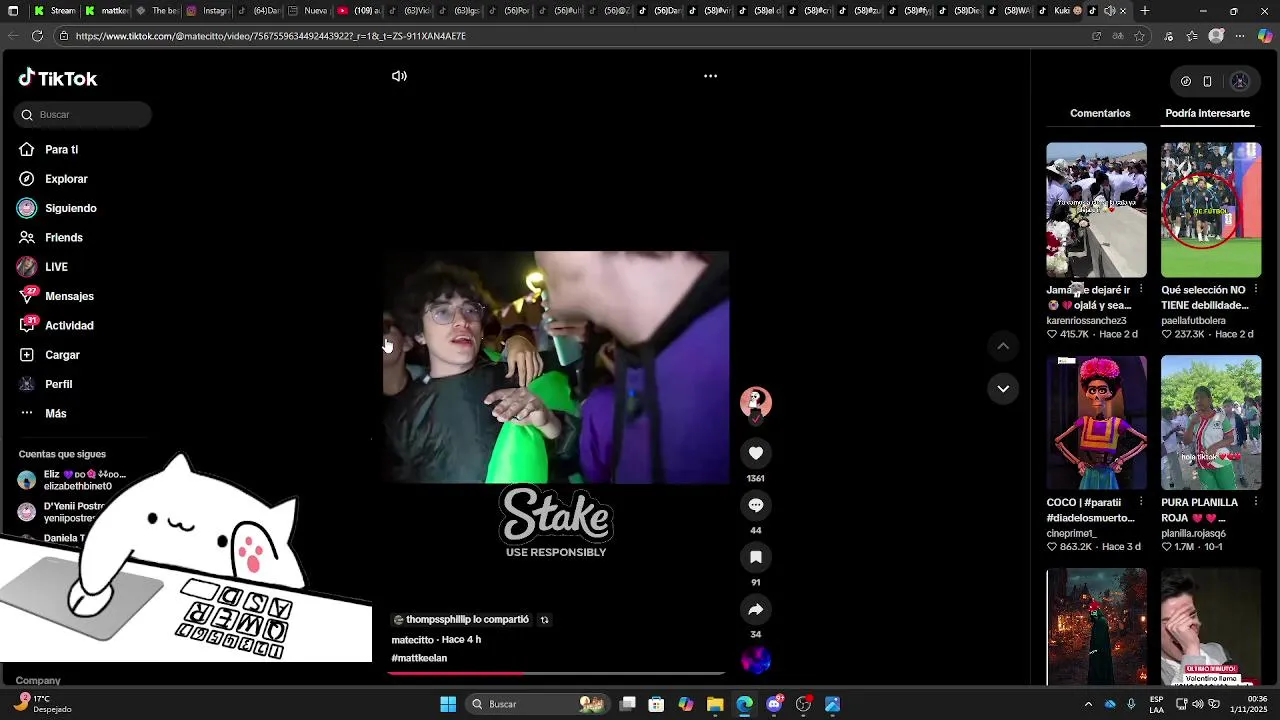Click the planilla.rojasq6 username
This screenshot has width=1280, height=720.
coord(1193,534)
